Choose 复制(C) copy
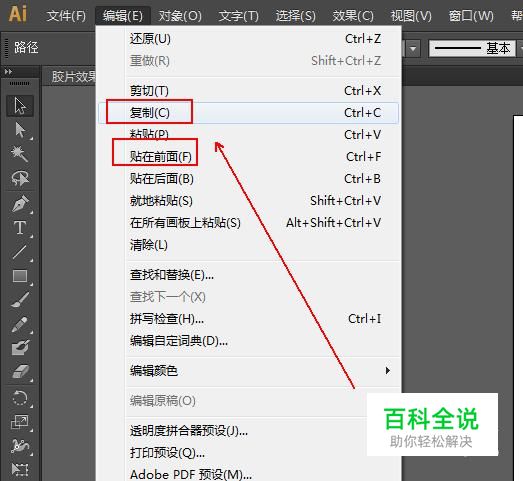523x481 pixels. pyautogui.click(x=248, y=113)
